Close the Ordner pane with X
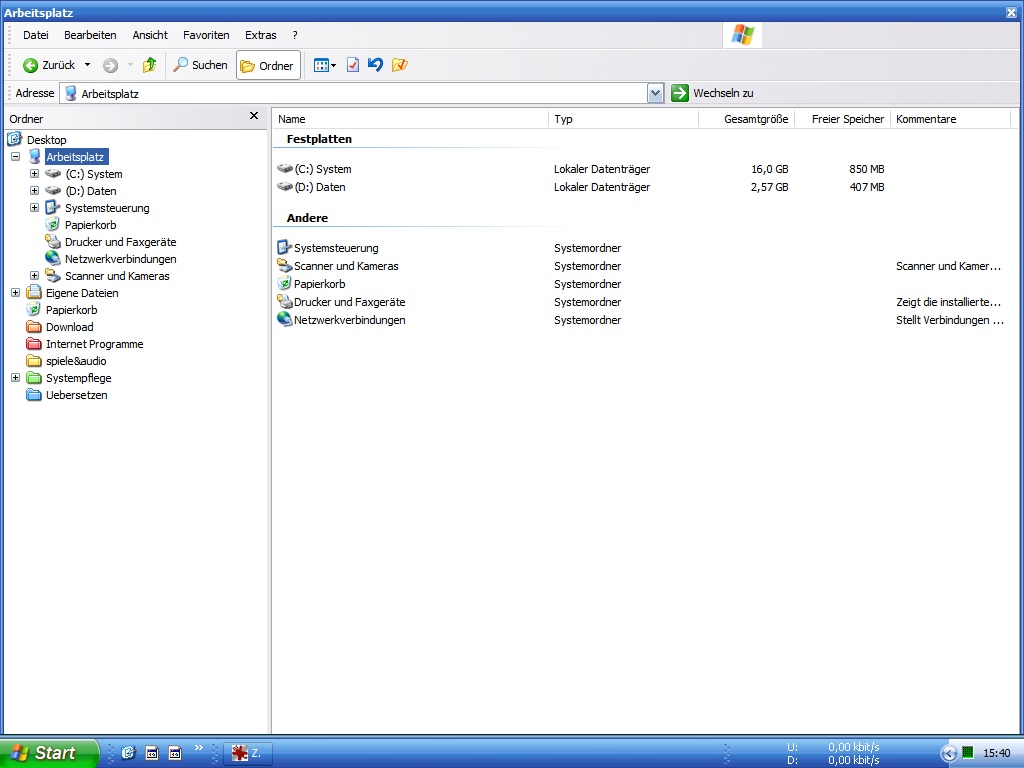The image size is (1024, 768). point(254,116)
